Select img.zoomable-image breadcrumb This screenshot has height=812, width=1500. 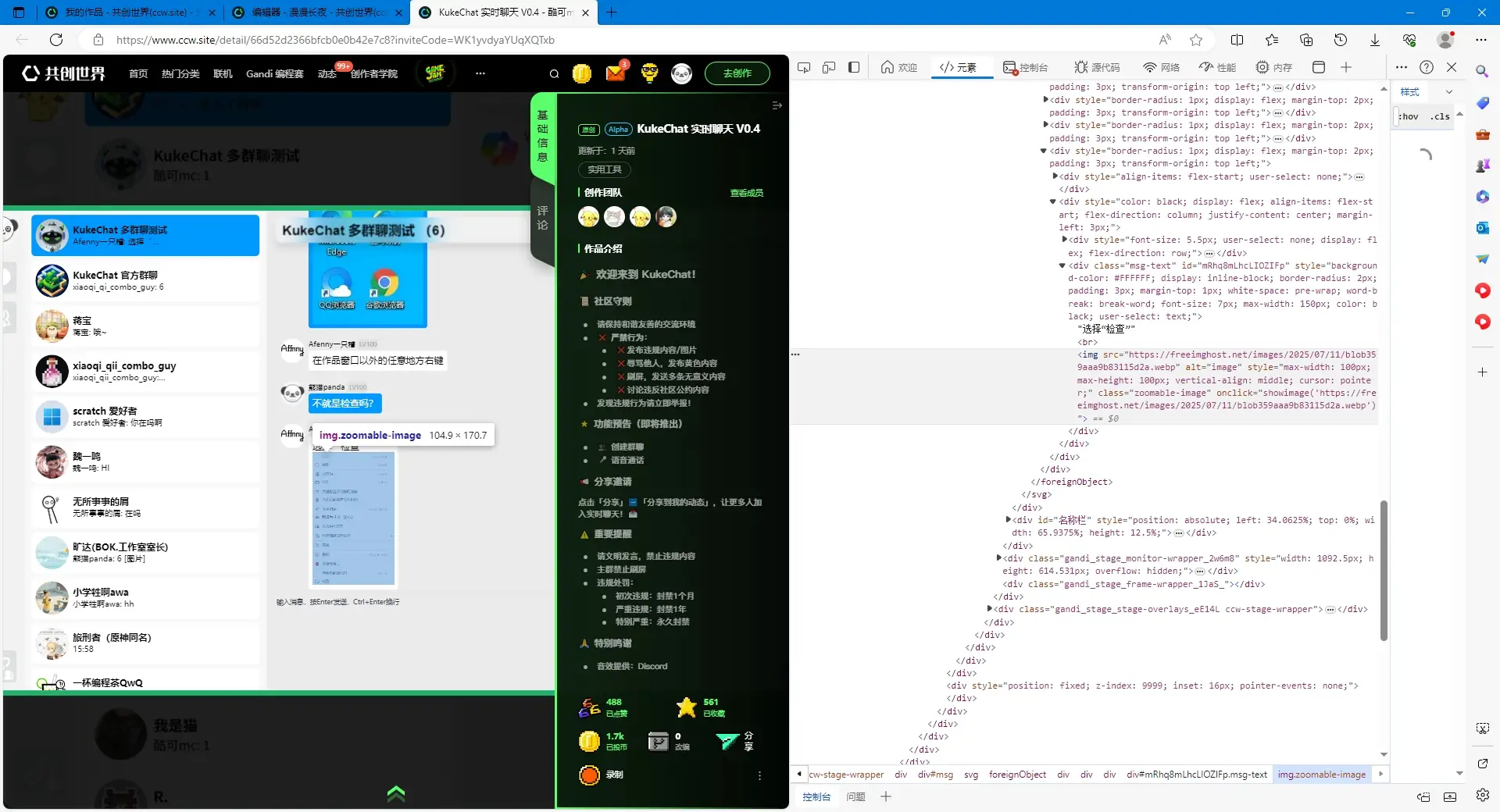point(1322,775)
